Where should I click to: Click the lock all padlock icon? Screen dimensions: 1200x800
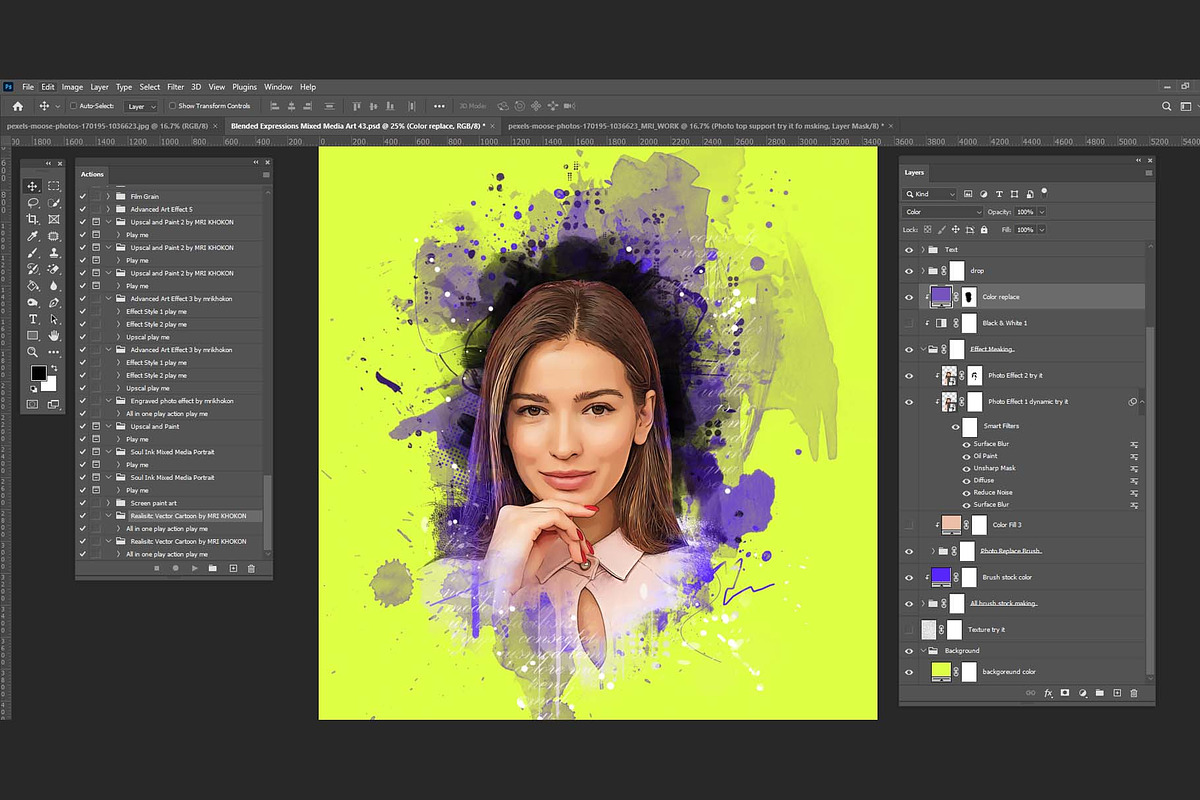tap(984, 230)
